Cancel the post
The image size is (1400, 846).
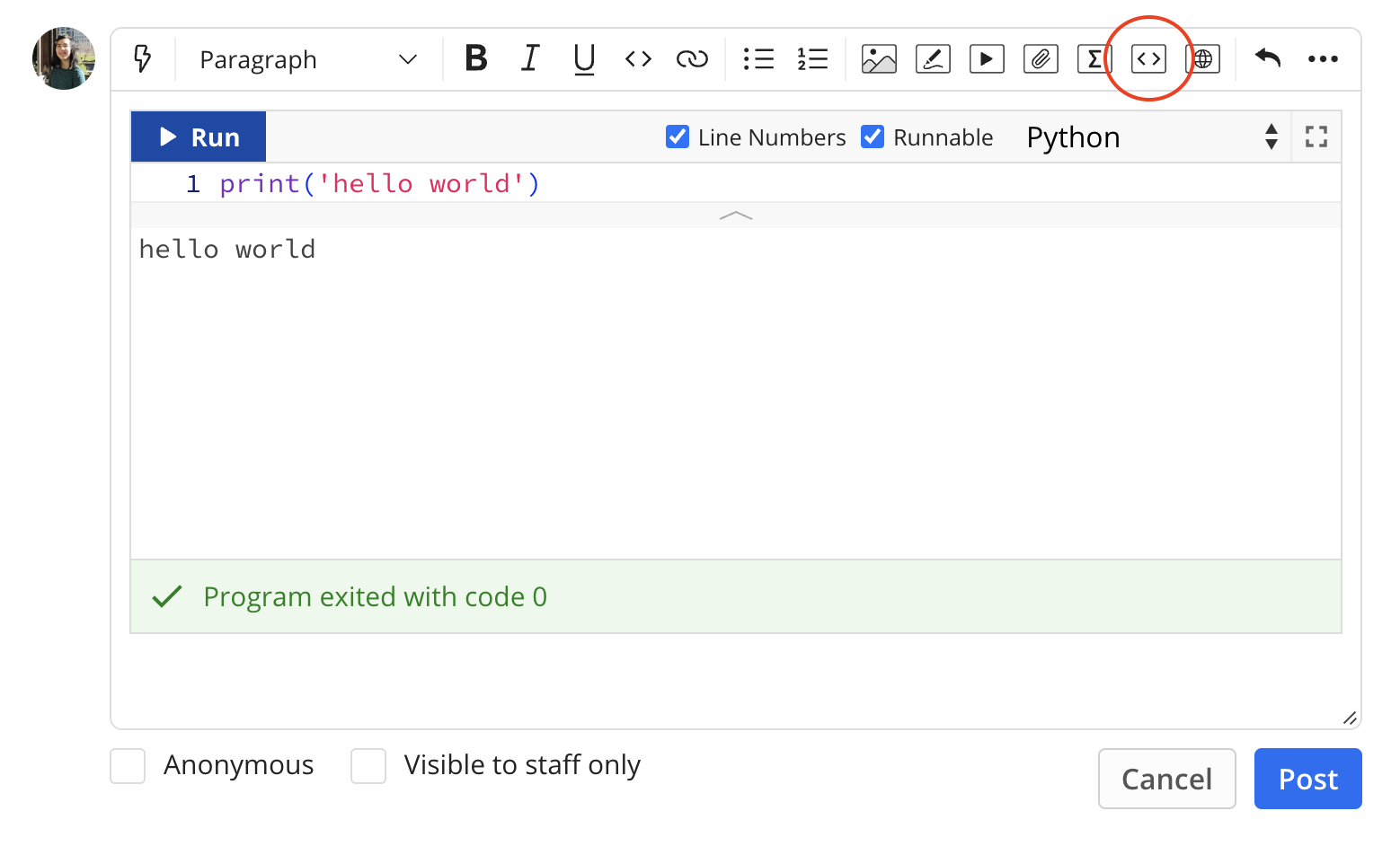(1167, 779)
